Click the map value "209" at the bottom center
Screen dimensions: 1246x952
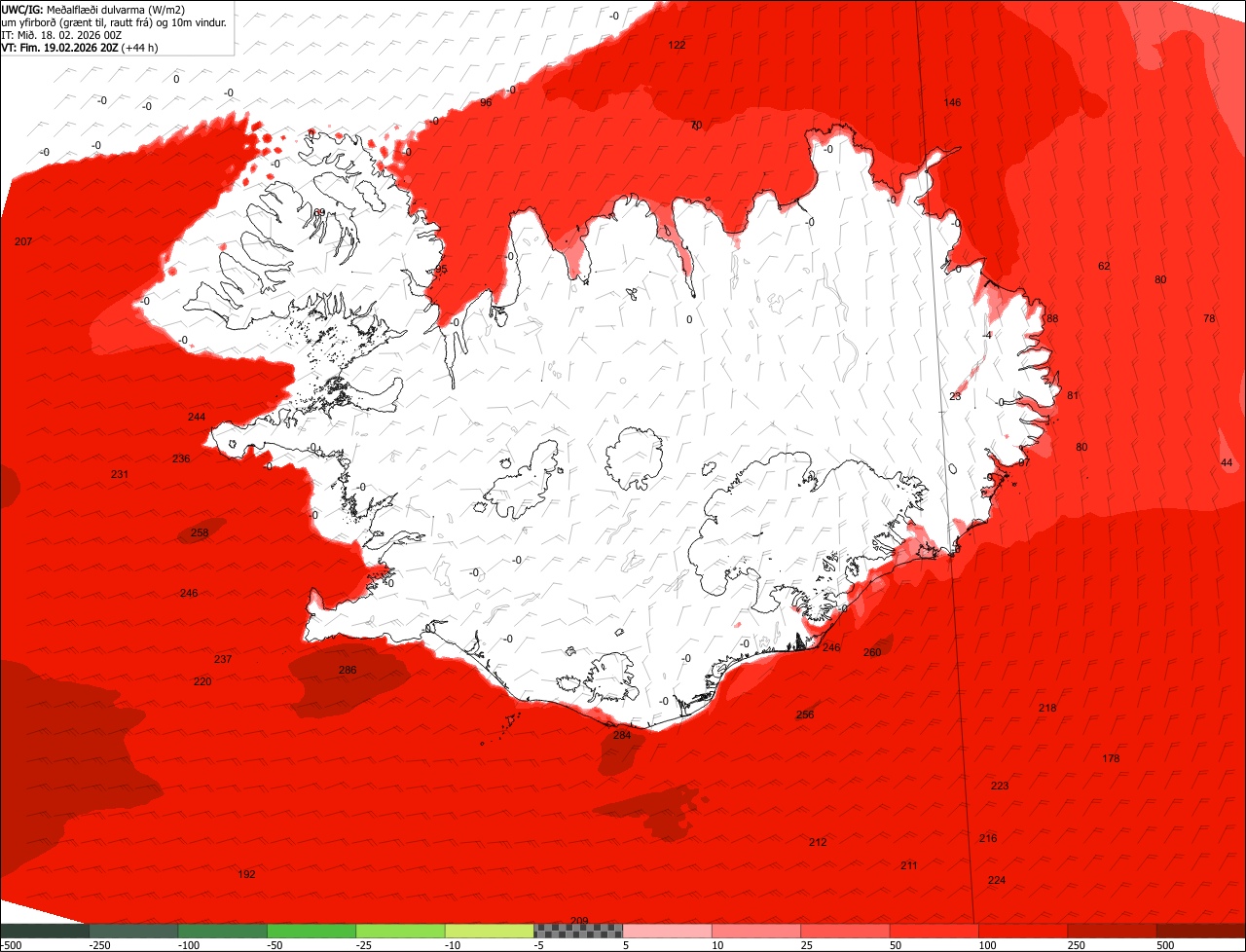click(x=579, y=920)
